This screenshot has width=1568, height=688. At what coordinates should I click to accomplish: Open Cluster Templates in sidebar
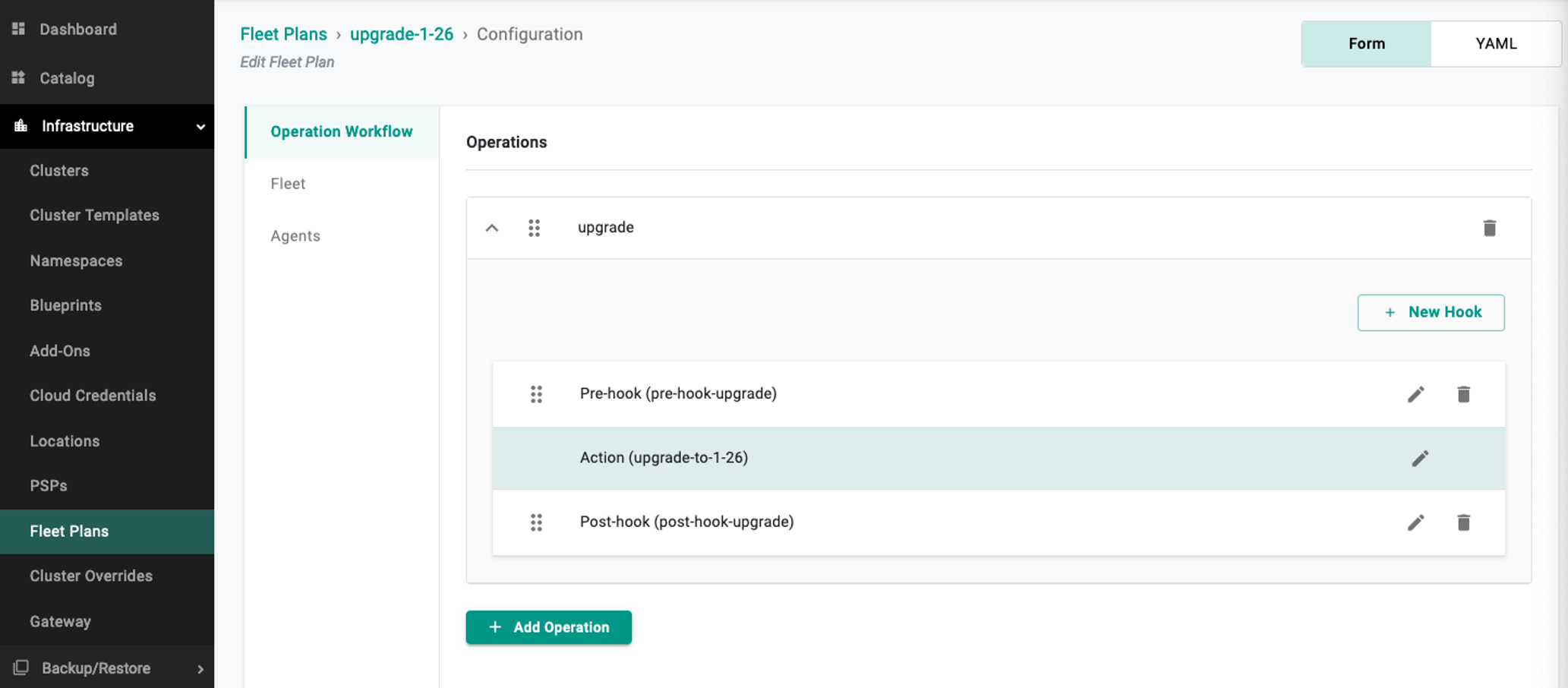coord(94,216)
